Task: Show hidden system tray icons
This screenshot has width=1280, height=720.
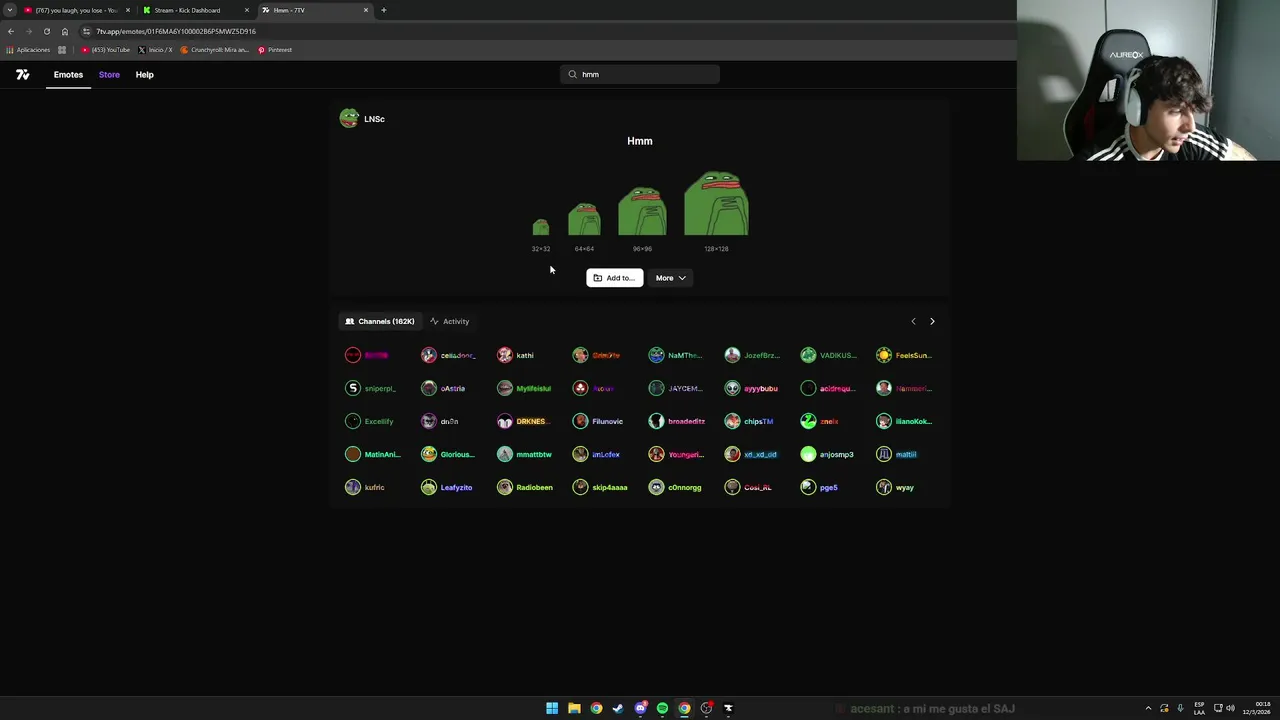Action: coord(1148,708)
